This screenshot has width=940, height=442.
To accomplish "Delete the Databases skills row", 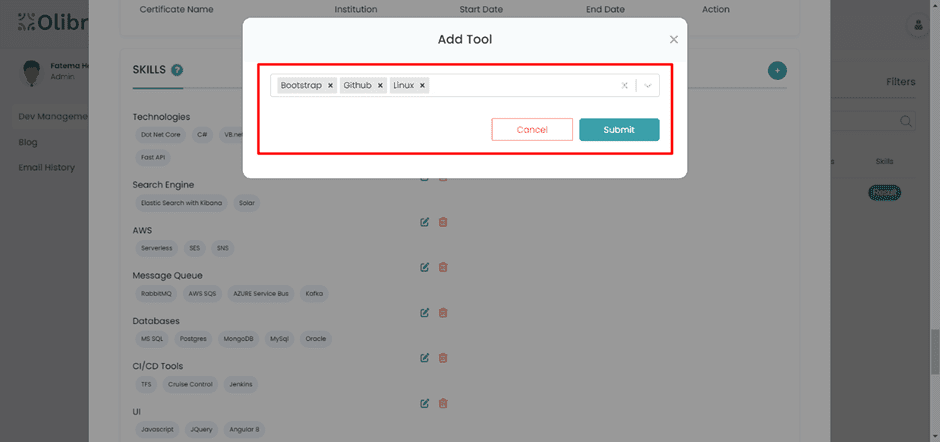I will (x=443, y=312).
